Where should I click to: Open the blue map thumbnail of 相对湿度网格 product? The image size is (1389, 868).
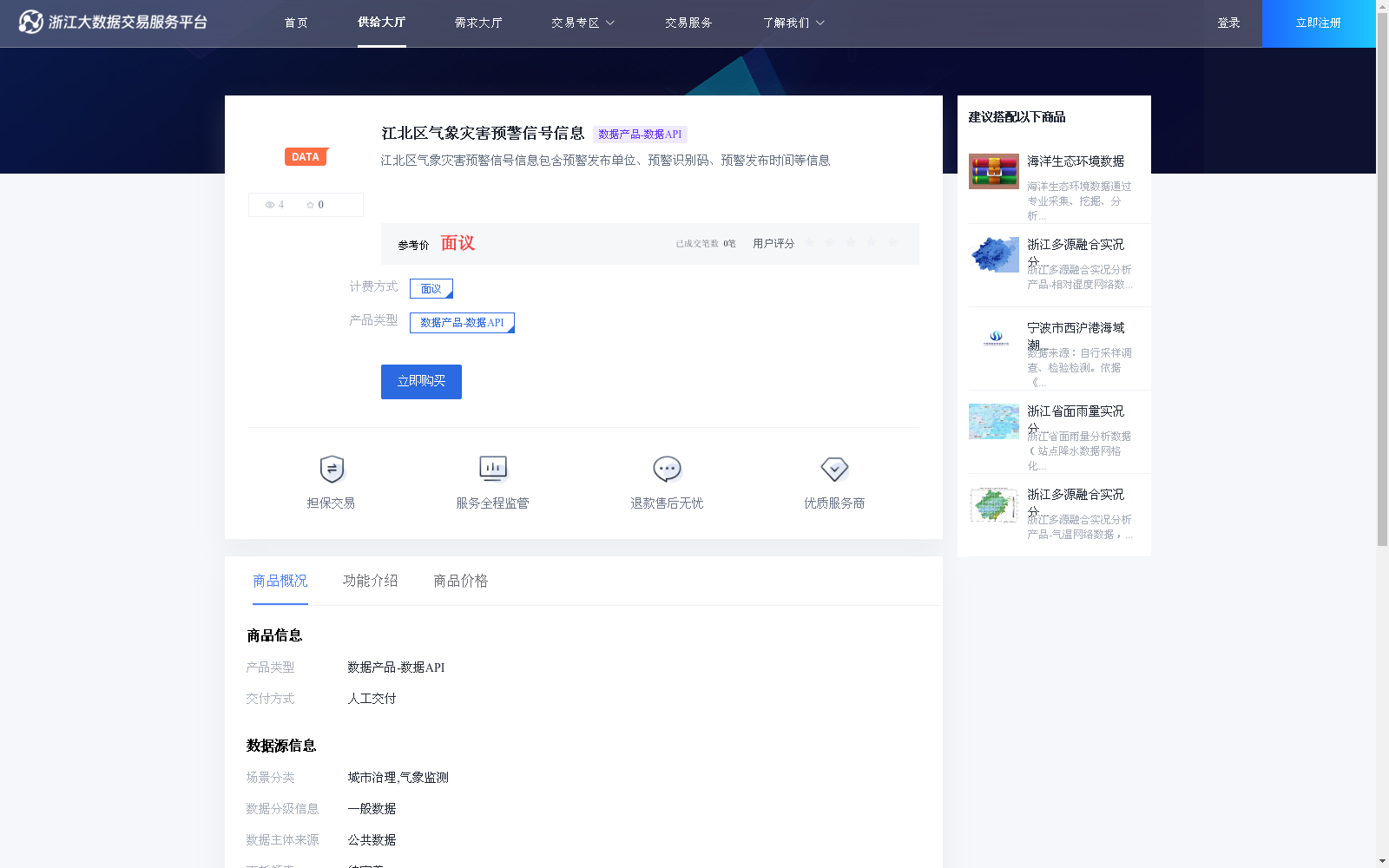(x=994, y=255)
